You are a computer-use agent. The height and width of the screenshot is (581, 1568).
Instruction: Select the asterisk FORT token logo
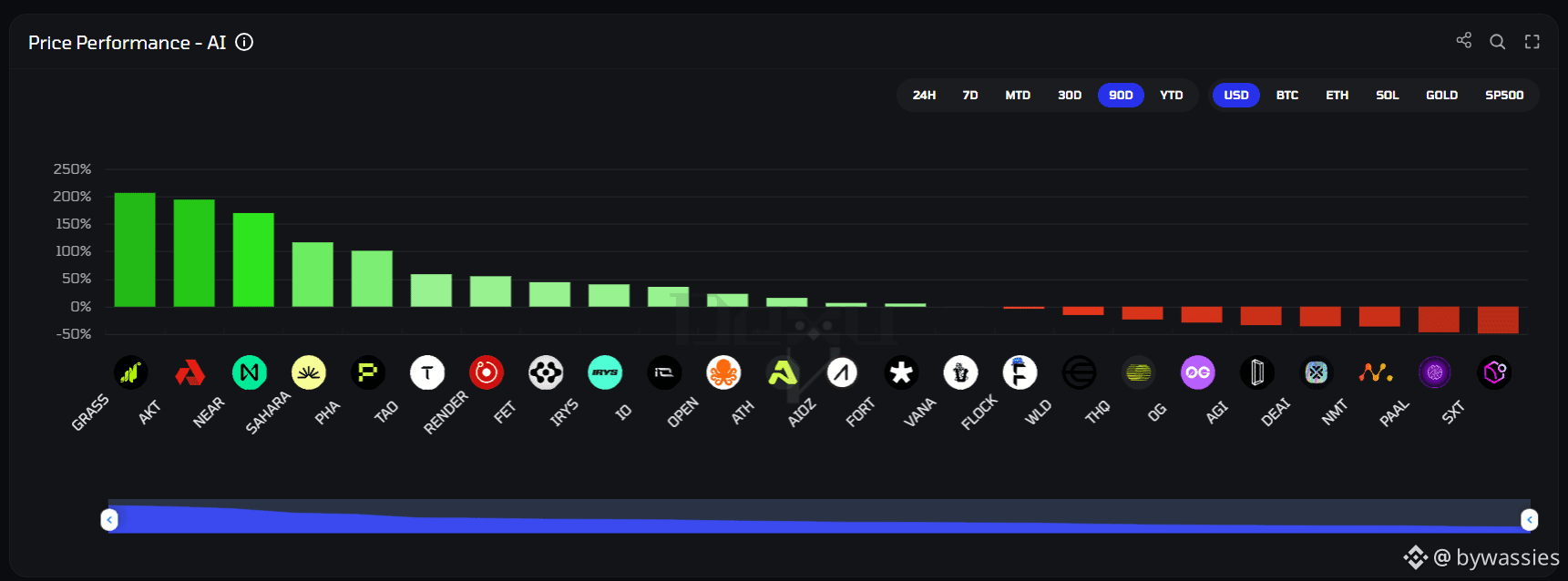click(901, 372)
